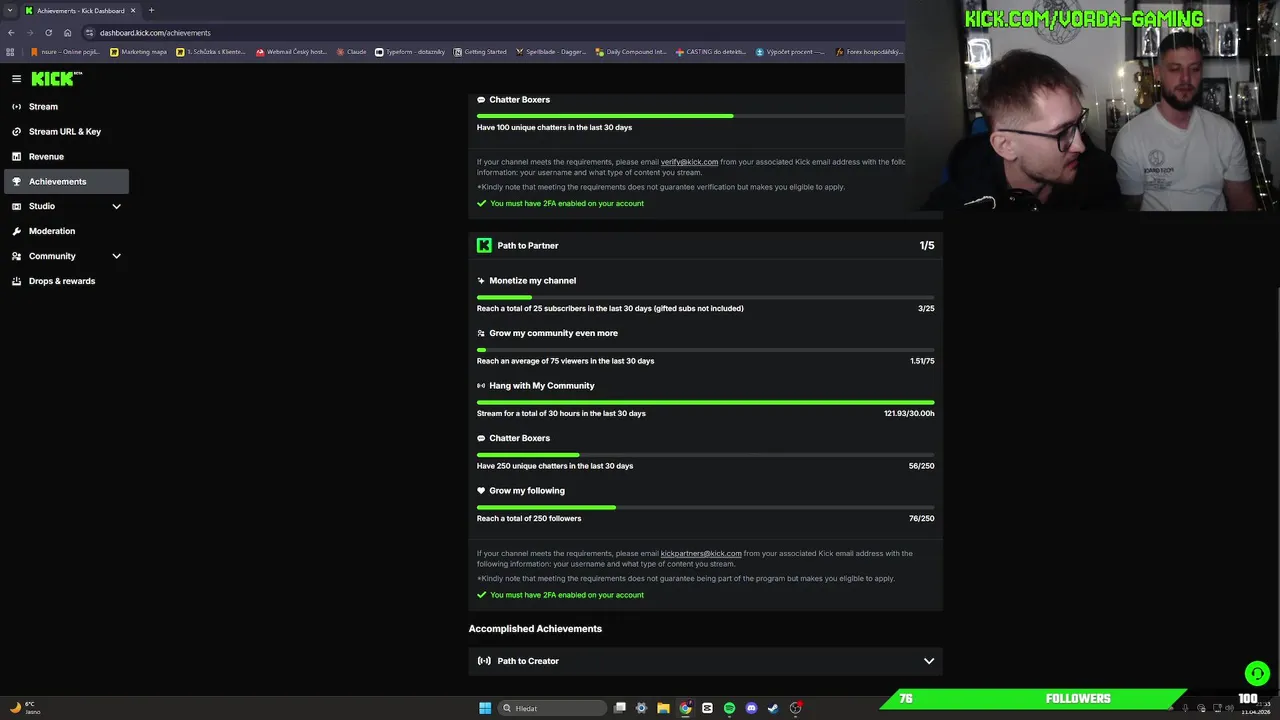Image resolution: width=1280 pixels, height=720 pixels.
Task: Open the bookmarks apps grid icon
Action: [11, 52]
